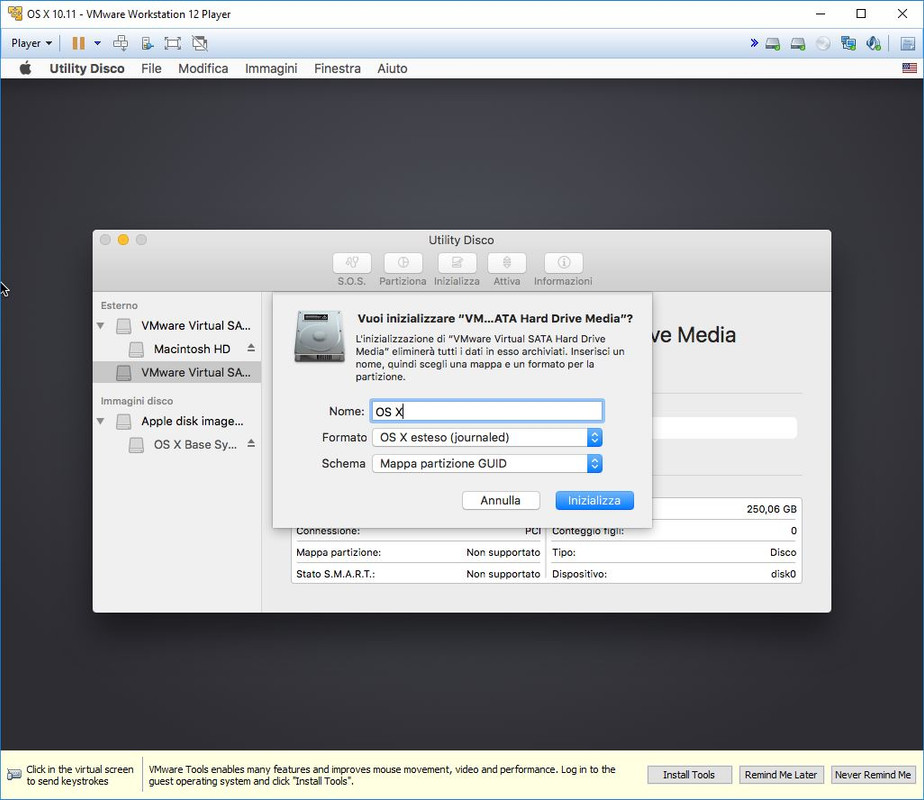Collapse the Apple disk image tree
Image resolution: width=924 pixels, height=800 pixels.
click(101, 421)
